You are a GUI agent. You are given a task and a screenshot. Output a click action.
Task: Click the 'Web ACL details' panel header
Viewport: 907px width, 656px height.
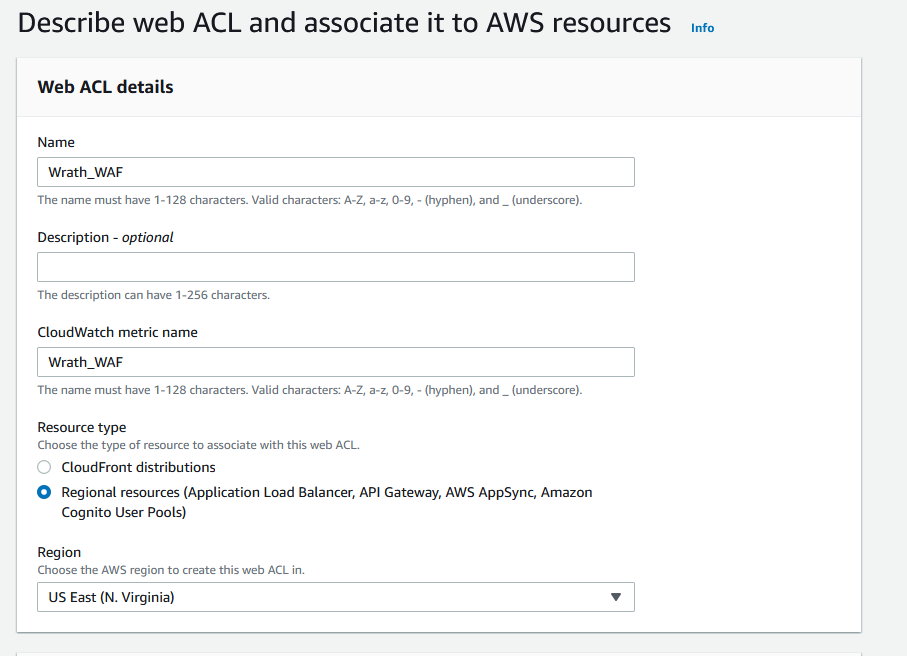[105, 87]
